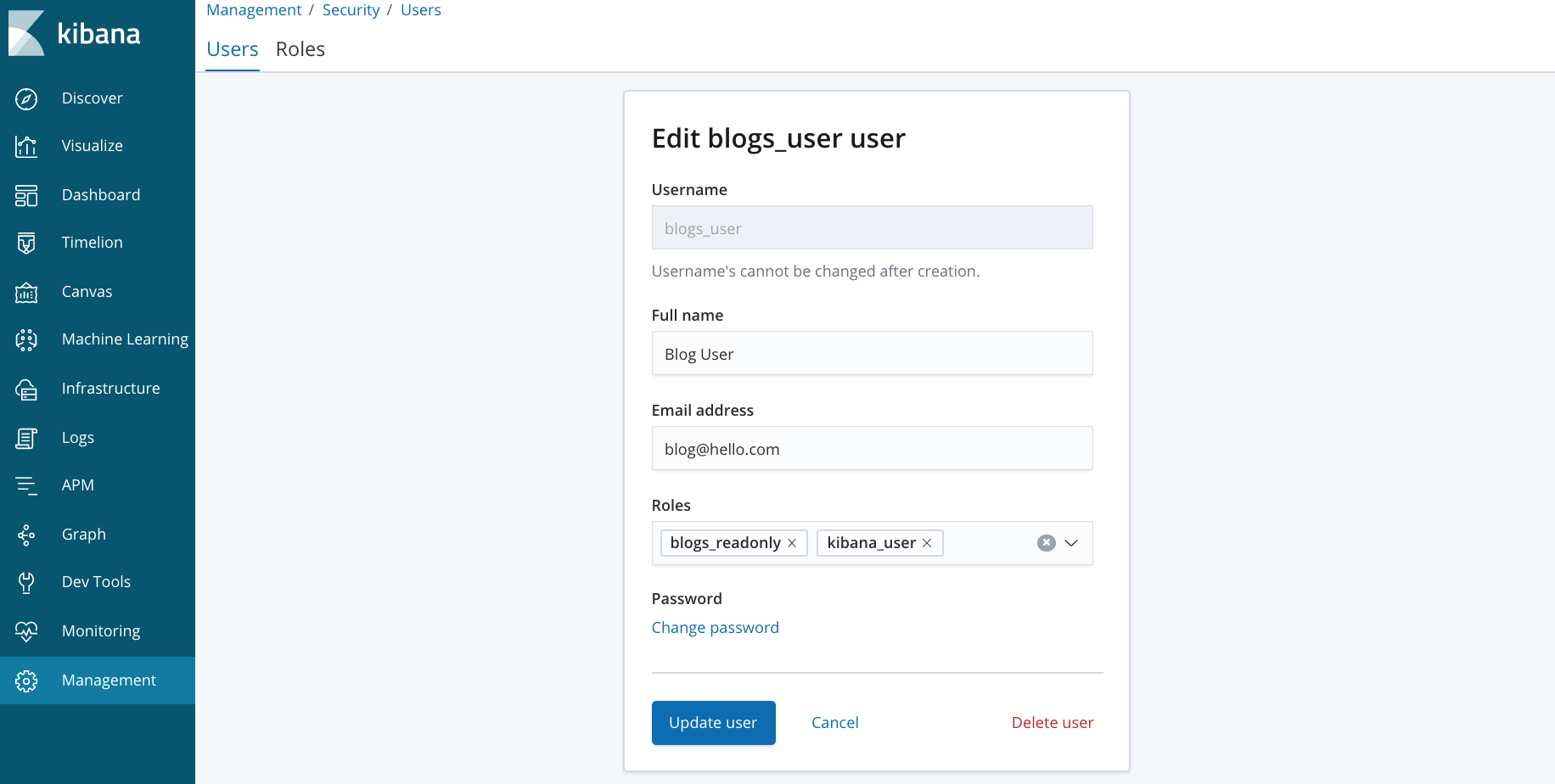Image resolution: width=1555 pixels, height=784 pixels.
Task: Remove the blogs_readonly role with its X
Action: point(792,543)
